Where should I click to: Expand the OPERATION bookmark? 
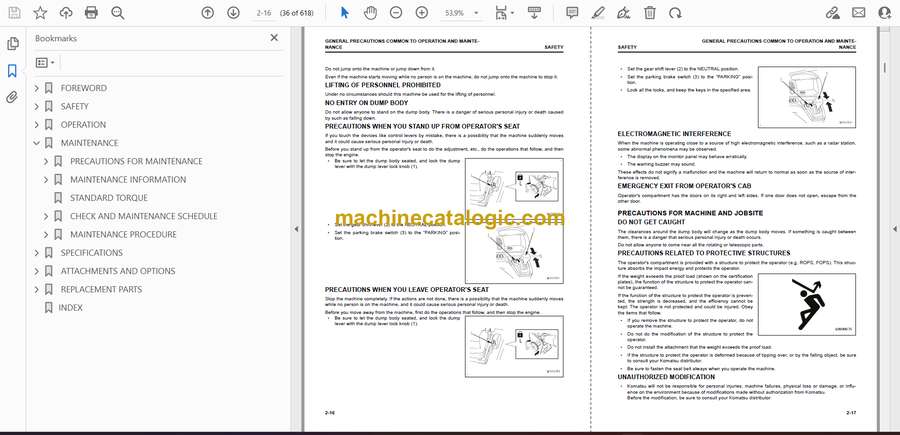(x=37, y=125)
